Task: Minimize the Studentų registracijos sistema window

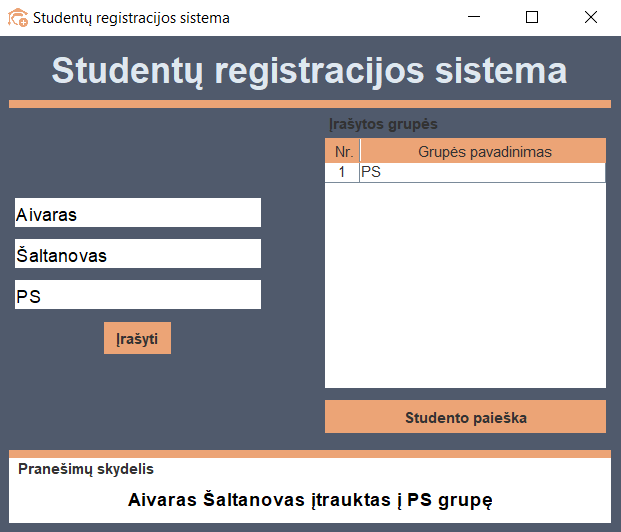Action: (x=474, y=17)
